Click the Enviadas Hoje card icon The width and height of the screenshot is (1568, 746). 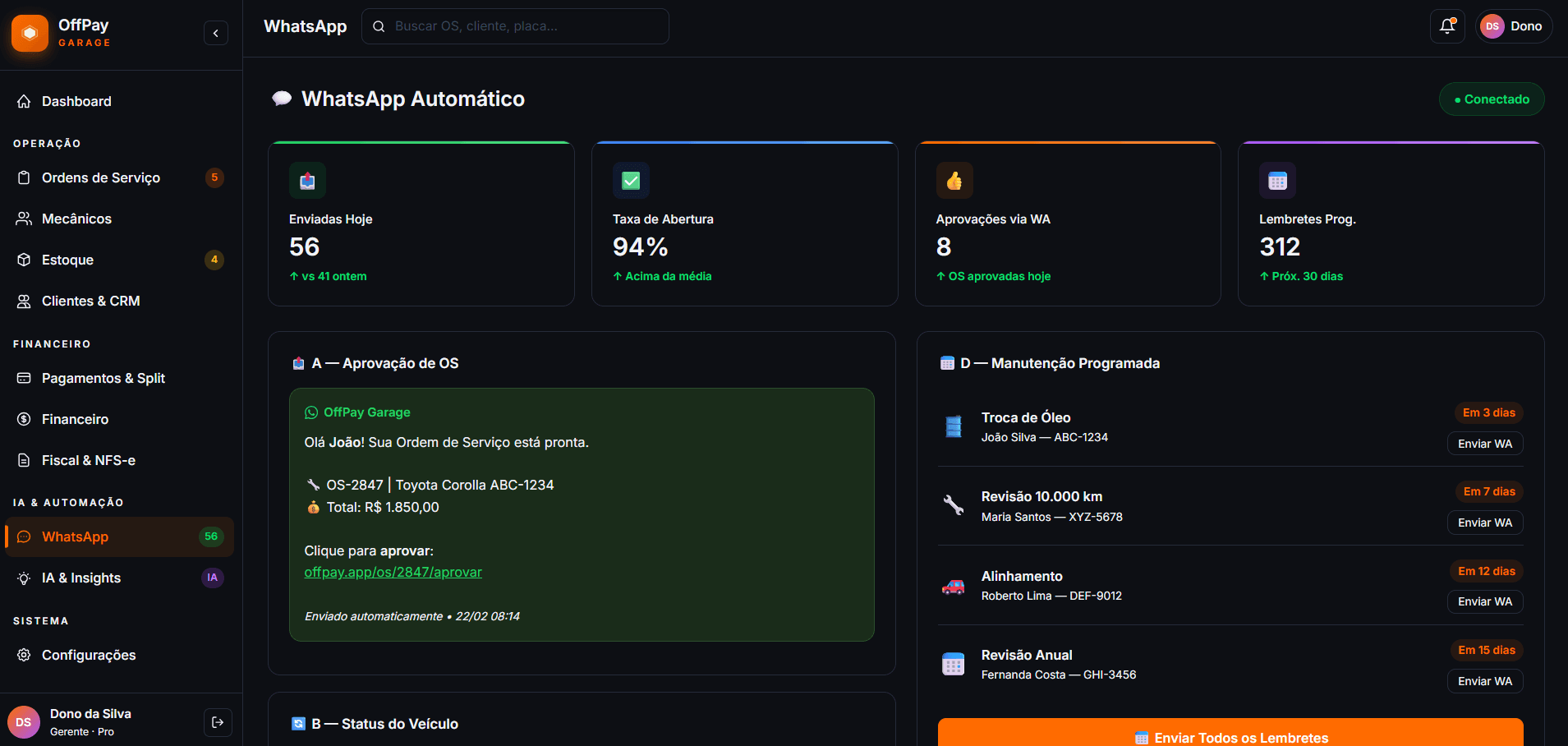[x=307, y=181]
